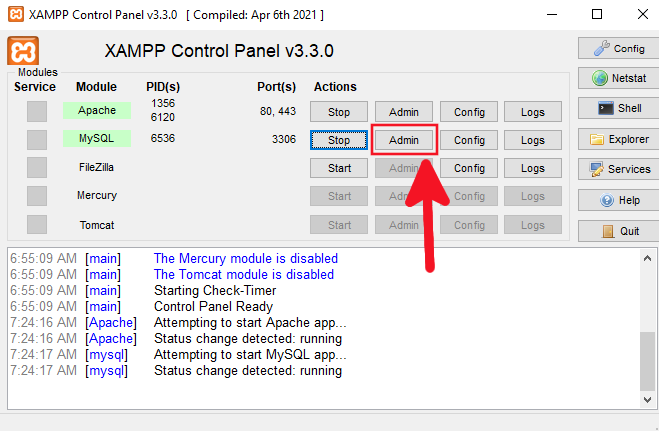Image resolution: width=659 pixels, height=431 pixels.
Task: Open Apache Admin
Action: point(403,112)
